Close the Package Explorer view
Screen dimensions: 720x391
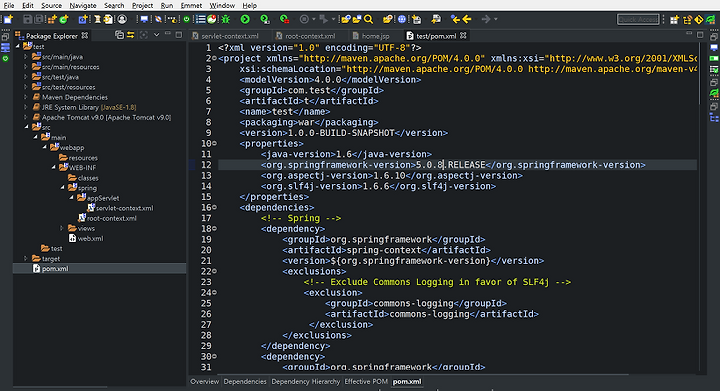click(85, 35)
